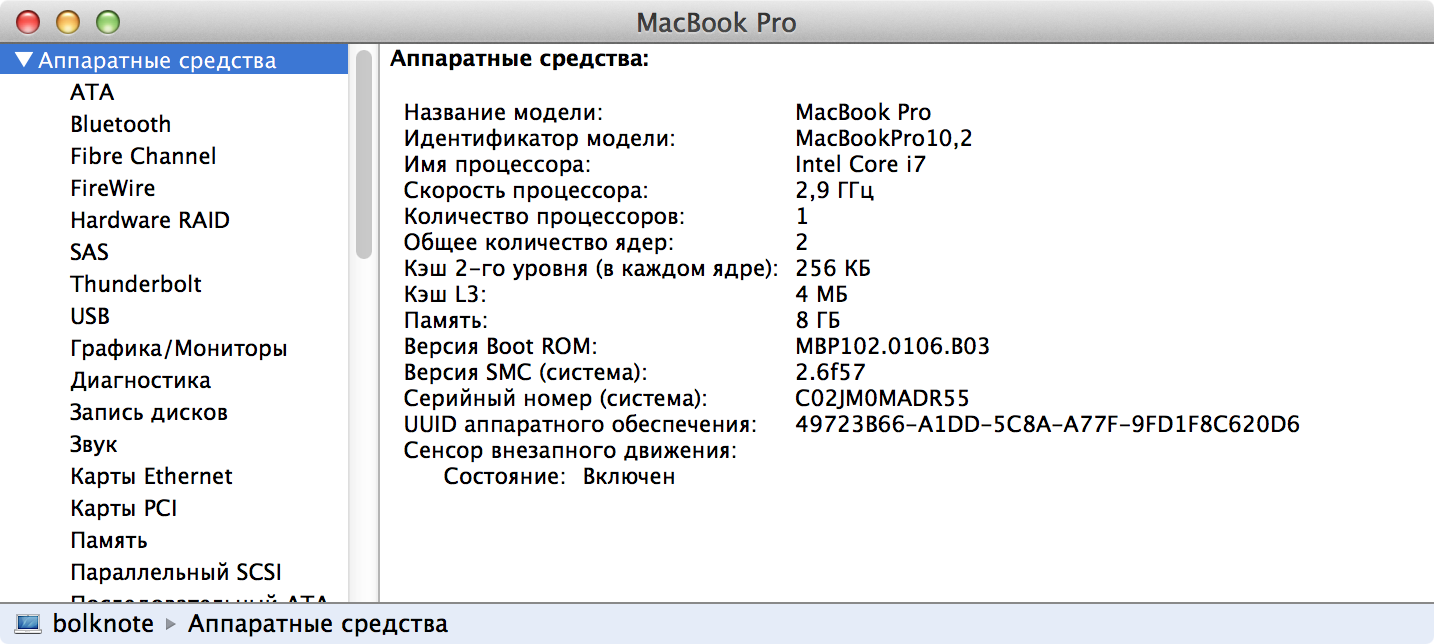Open Карты Ethernet sidebar entry

point(151,476)
